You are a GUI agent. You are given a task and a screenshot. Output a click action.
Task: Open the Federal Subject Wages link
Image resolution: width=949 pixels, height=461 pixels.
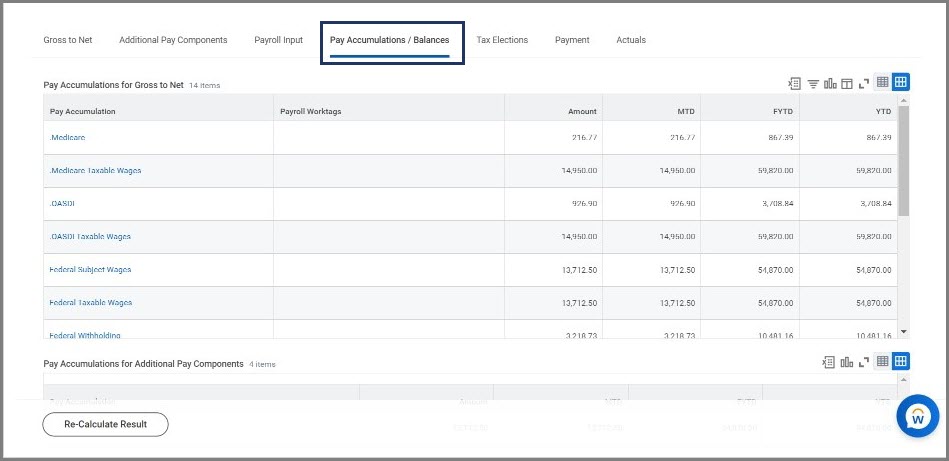[x=90, y=270]
